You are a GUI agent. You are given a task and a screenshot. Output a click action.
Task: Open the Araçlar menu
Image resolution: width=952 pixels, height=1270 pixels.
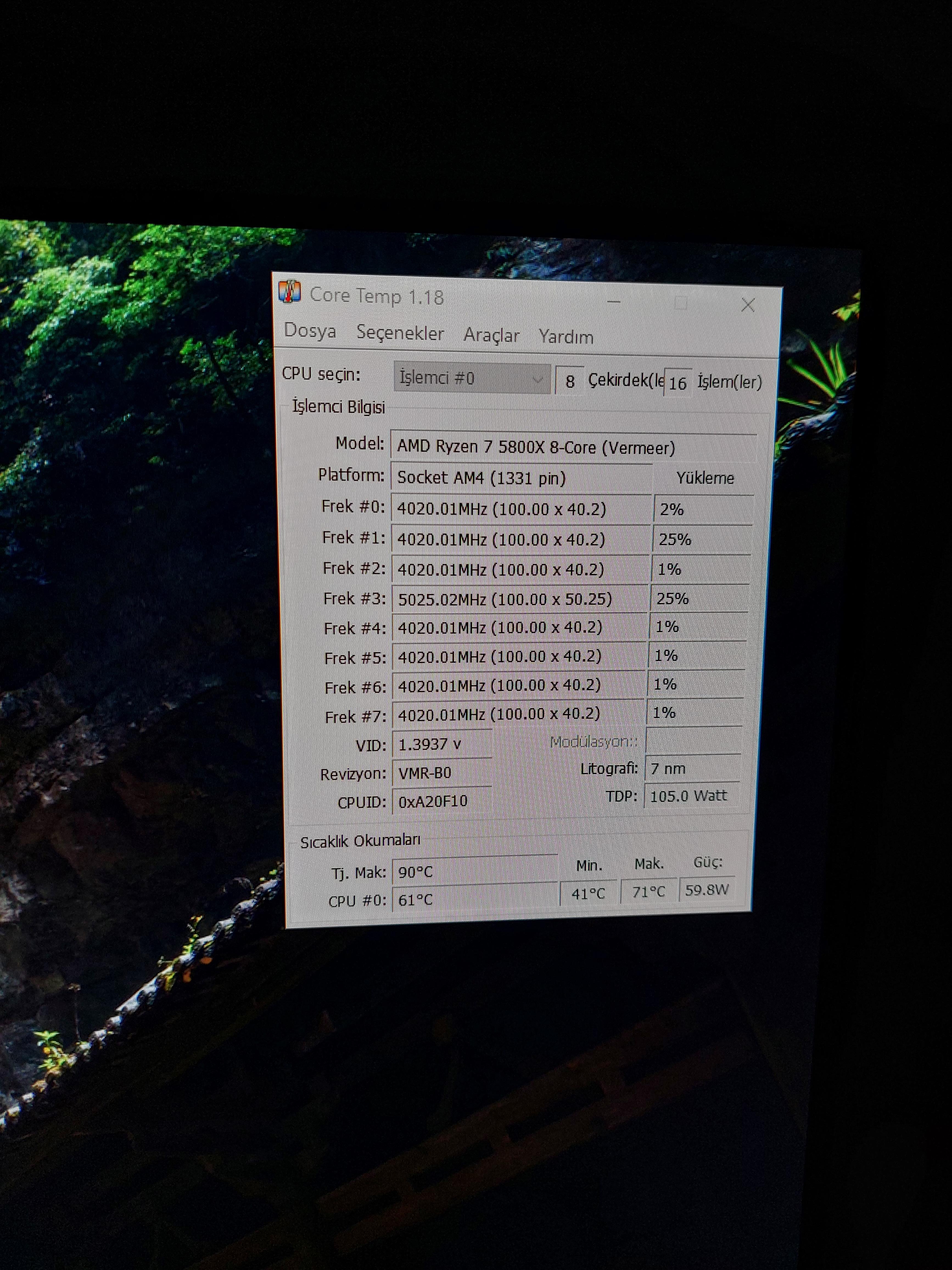491,335
